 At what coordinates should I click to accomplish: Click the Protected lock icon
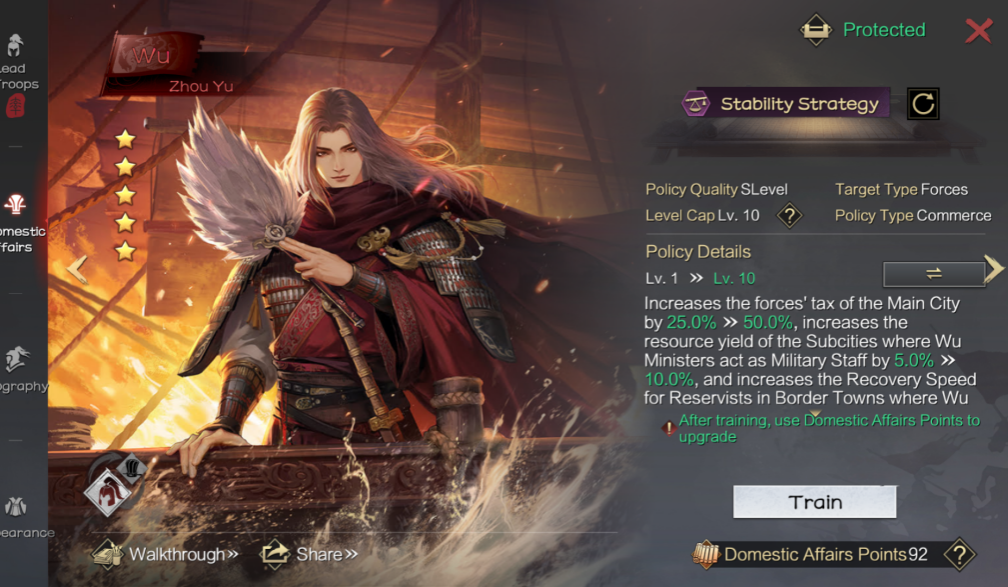tap(815, 30)
